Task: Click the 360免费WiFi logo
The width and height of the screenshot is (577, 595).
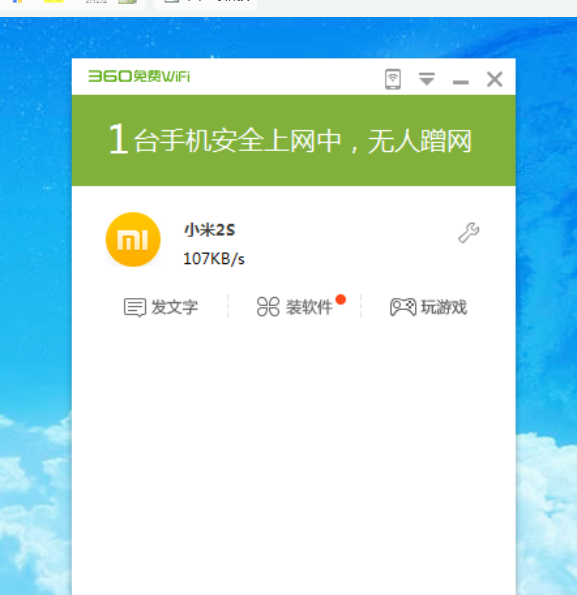Action: coord(139,76)
